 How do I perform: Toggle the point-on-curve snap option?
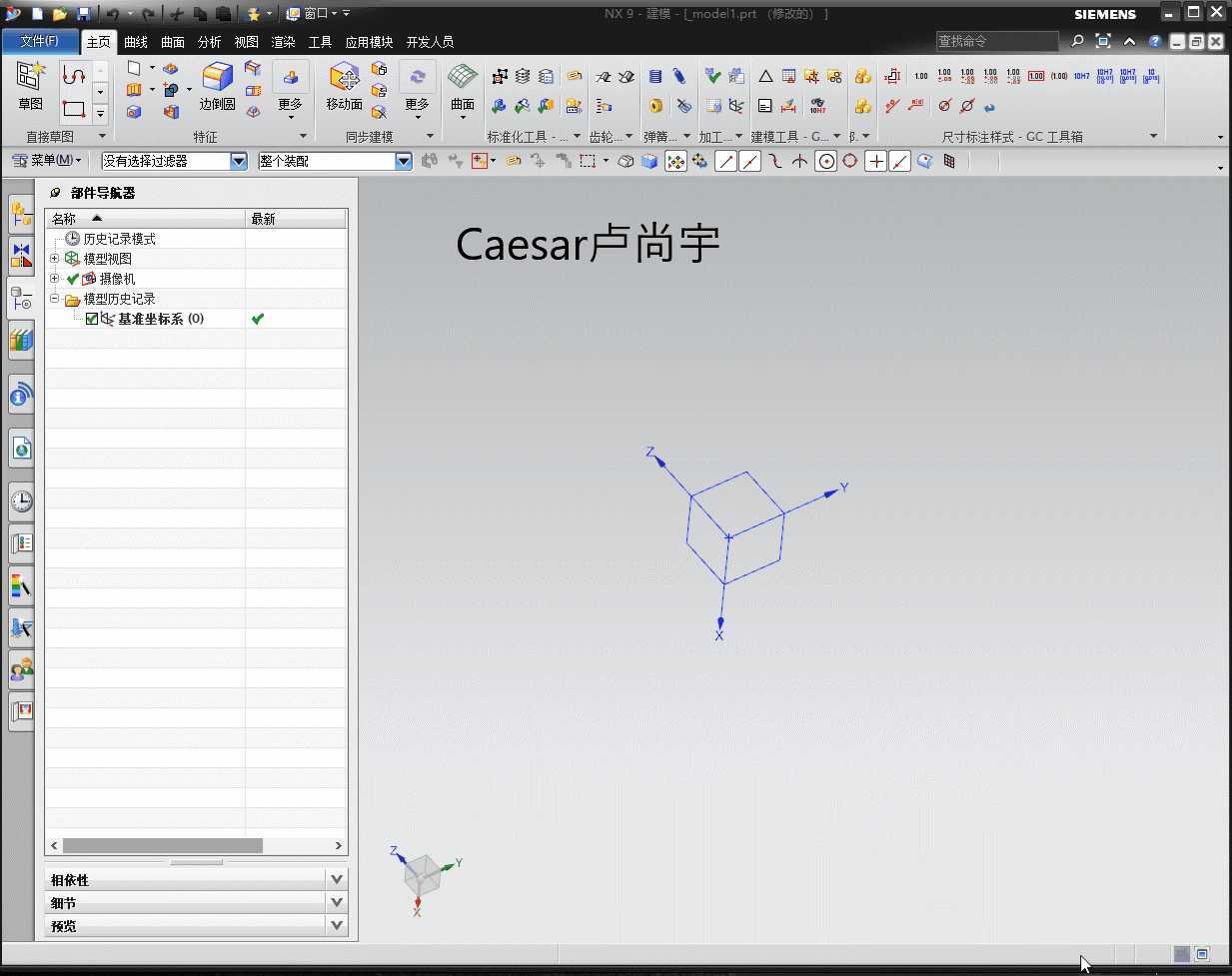pyautogui.click(x=900, y=161)
